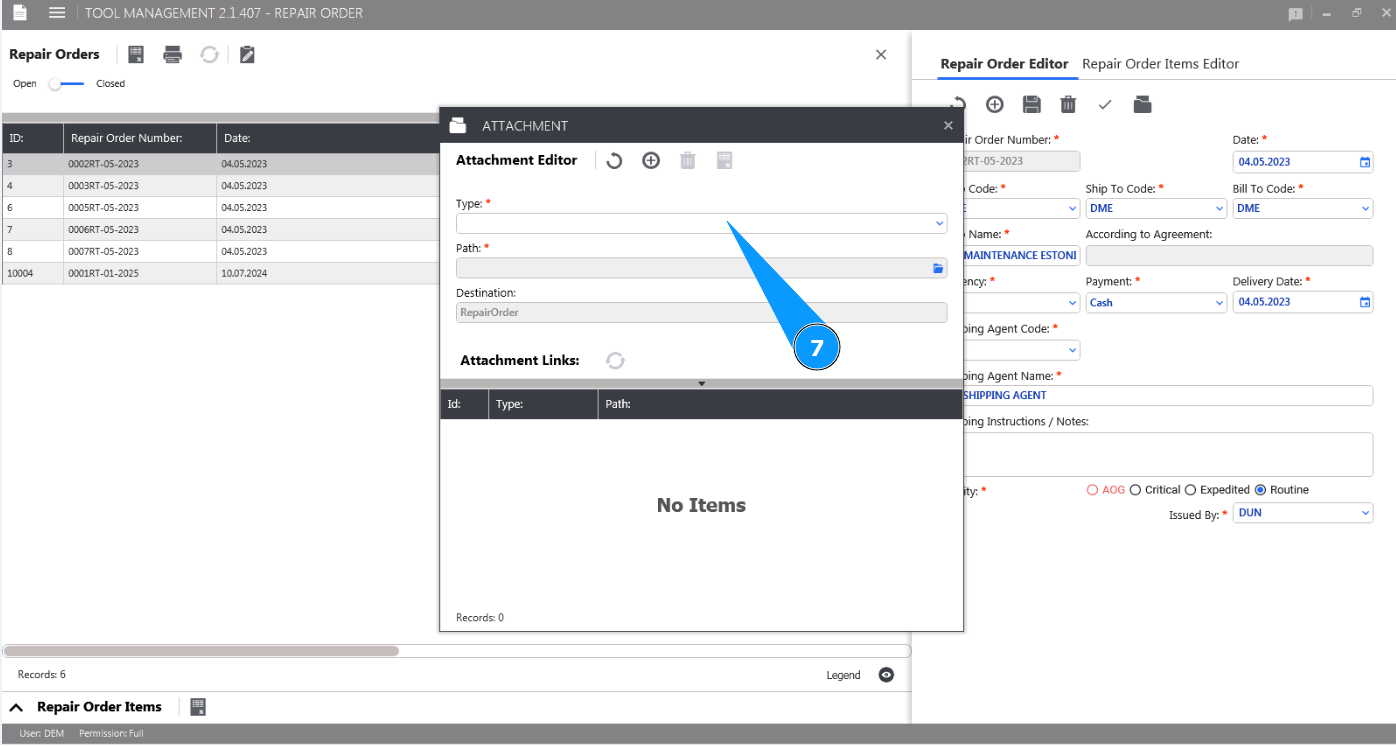Add a new repair order in editor
This screenshot has width=1396, height=746.
(x=994, y=104)
